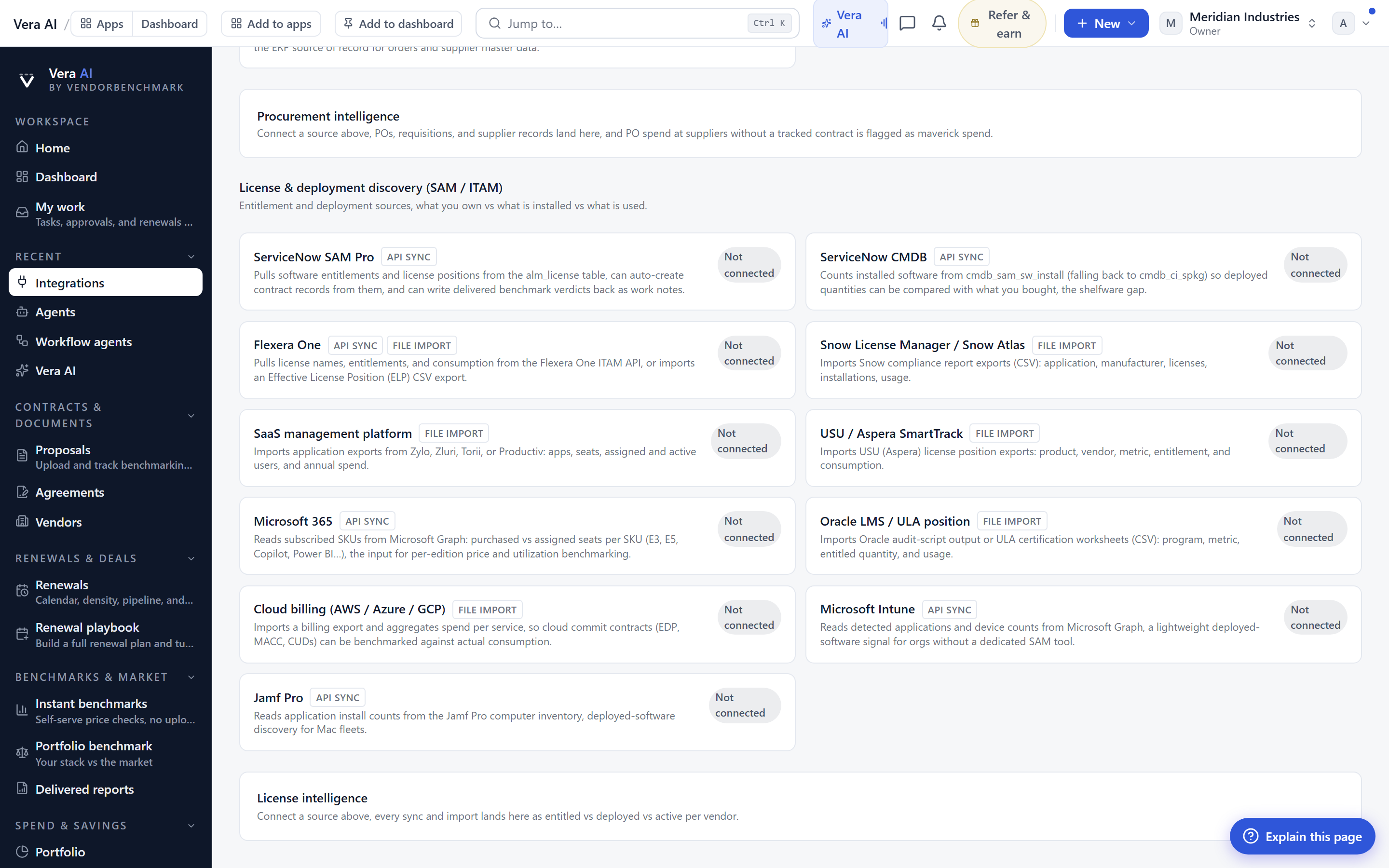Collapse the RECENT sidebar section
The width and height of the screenshot is (1389, 868).
(191, 257)
